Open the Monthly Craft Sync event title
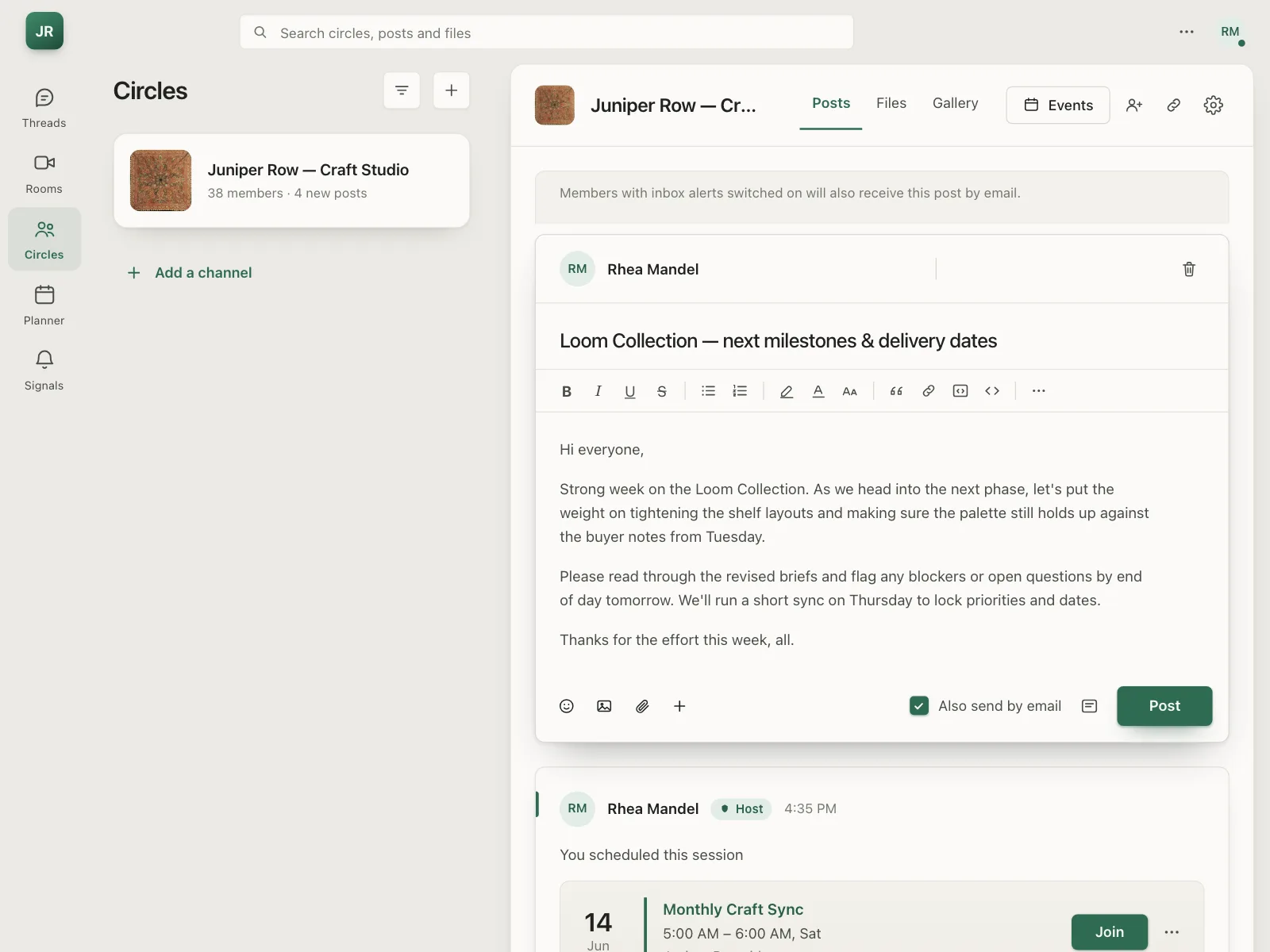This screenshot has height=952, width=1270. click(x=733, y=910)
